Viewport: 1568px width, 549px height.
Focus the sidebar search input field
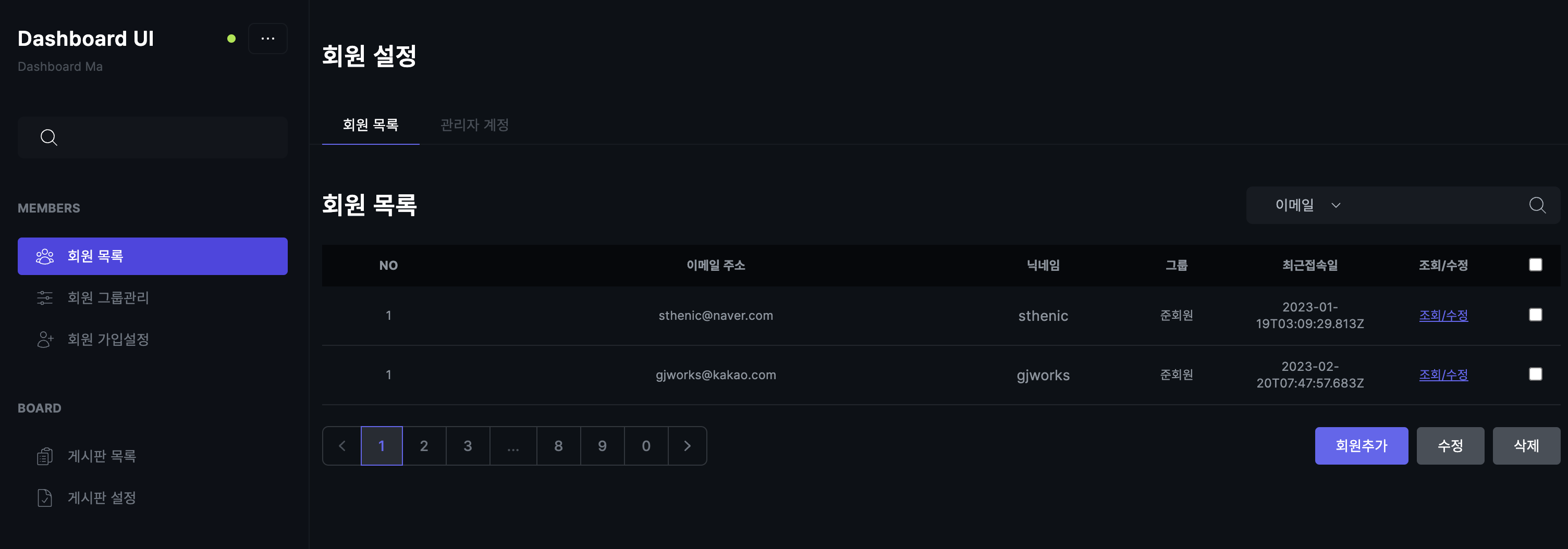[153, 138]
